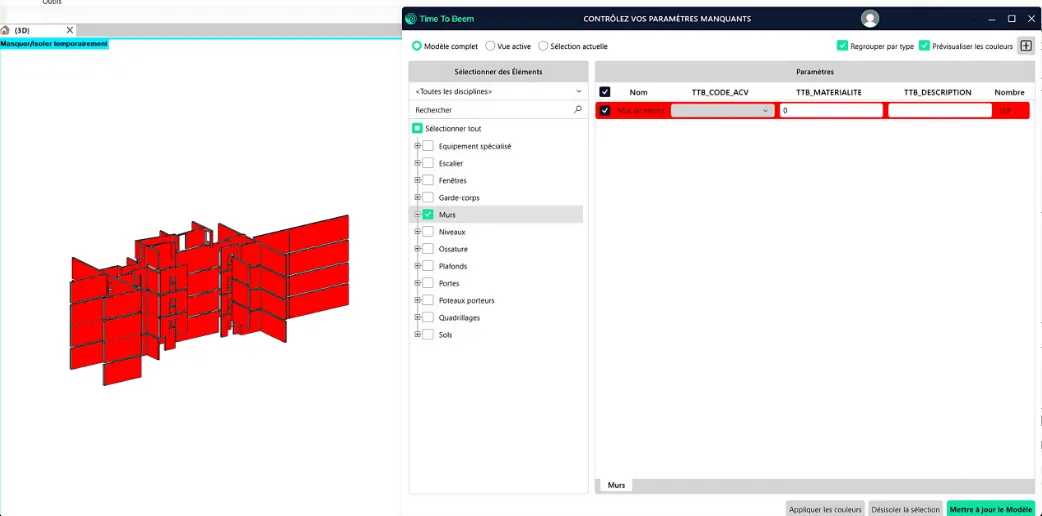The height and width of the screenshot is (516, 1042).
Task: Select the Sélection actuelle radio option
Action: click(x=543, y=46)
